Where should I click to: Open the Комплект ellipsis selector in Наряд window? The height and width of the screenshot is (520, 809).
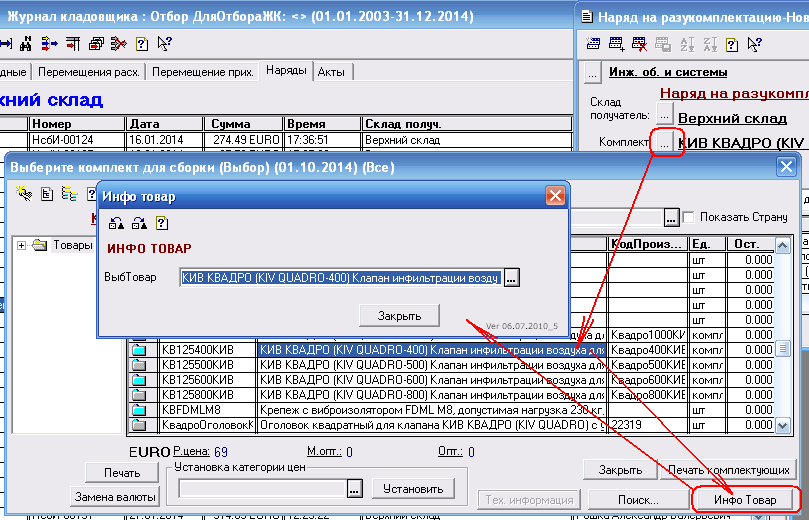click(x=665, y=143)
